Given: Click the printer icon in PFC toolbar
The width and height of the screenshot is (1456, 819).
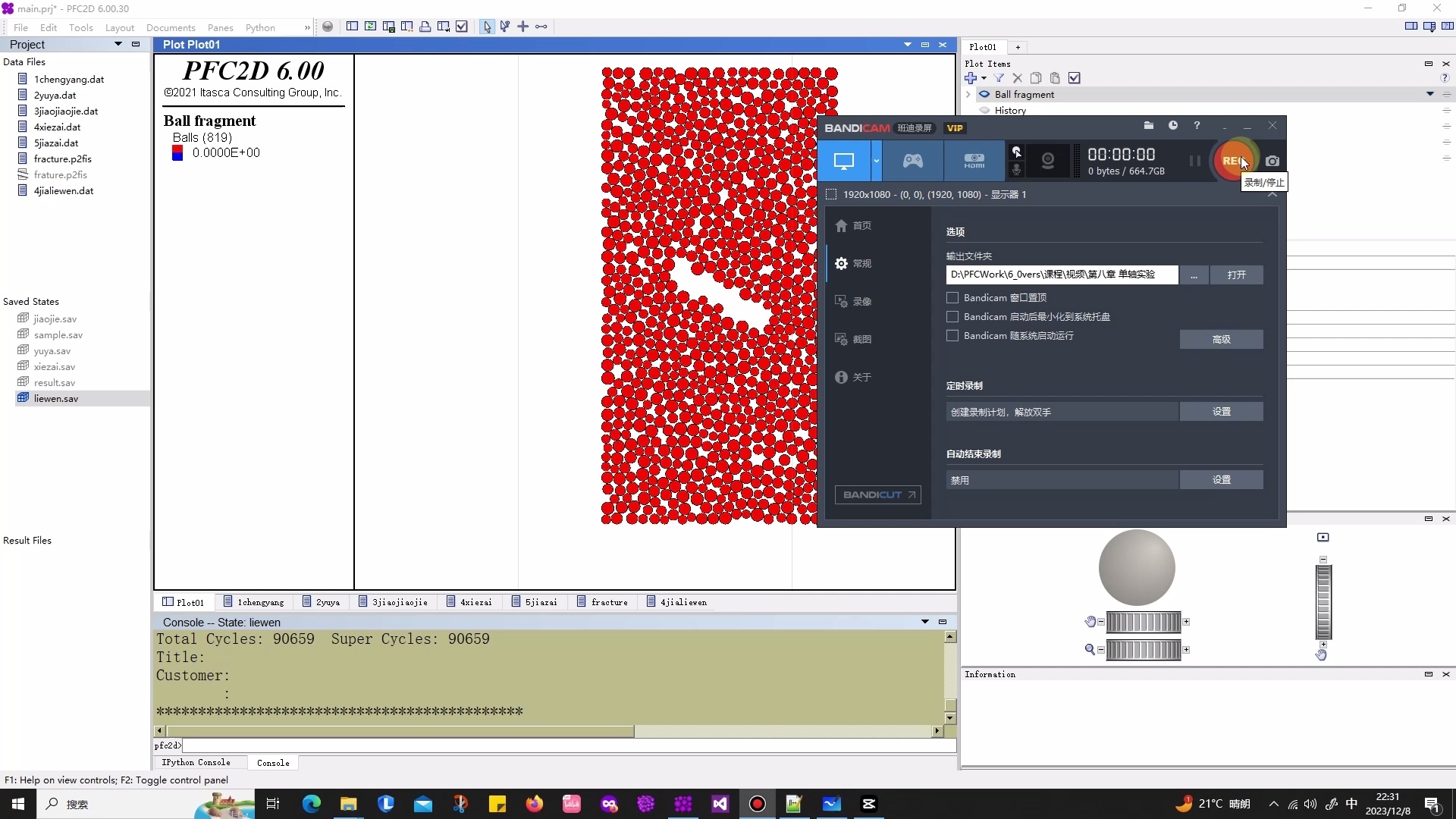Looking at the screenshot, I should 425,27.
